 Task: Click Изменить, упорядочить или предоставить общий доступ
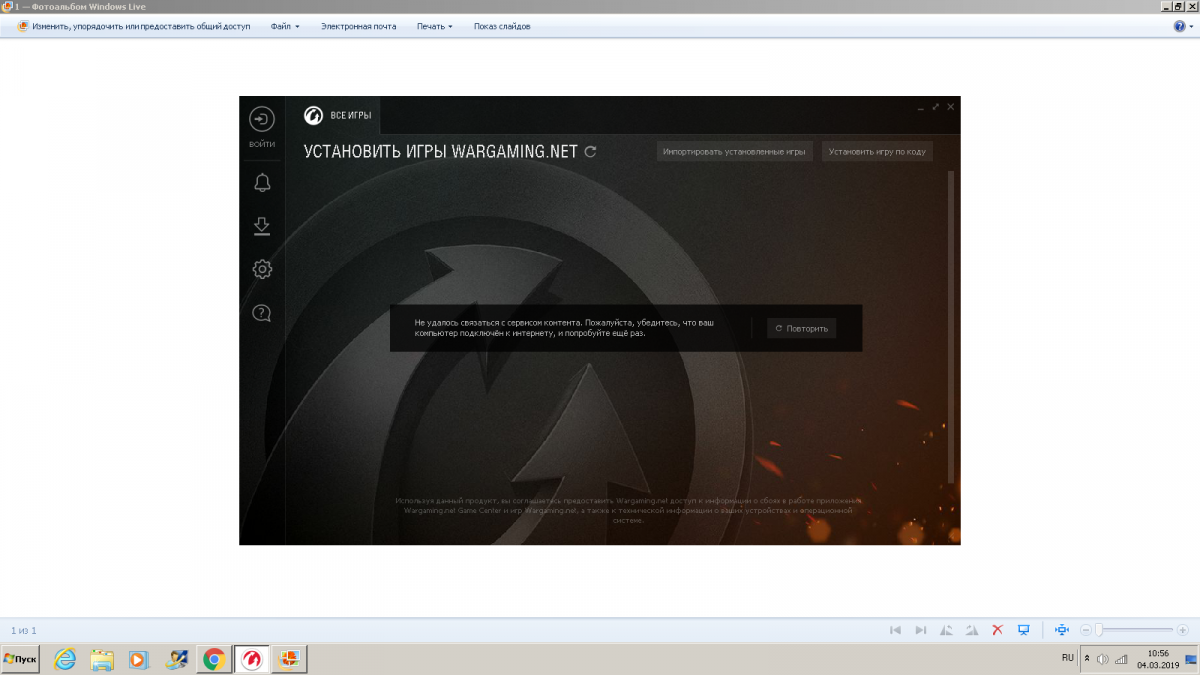(133, 27)
